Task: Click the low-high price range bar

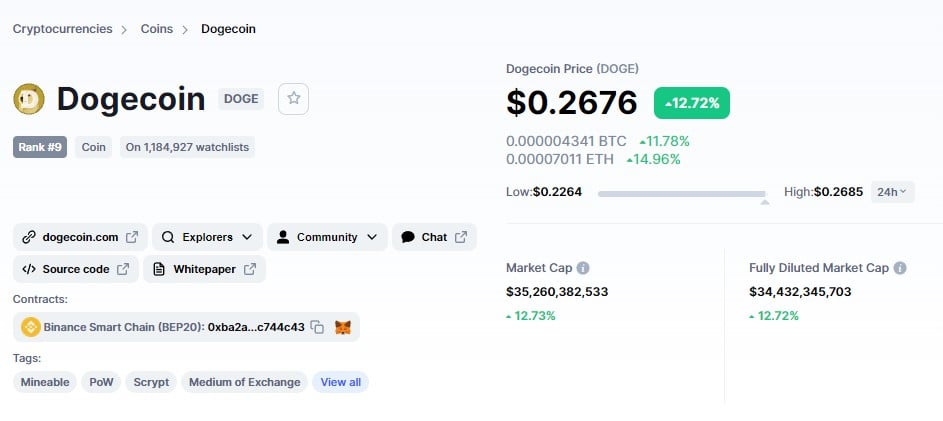Action: [x=682, y=194]
